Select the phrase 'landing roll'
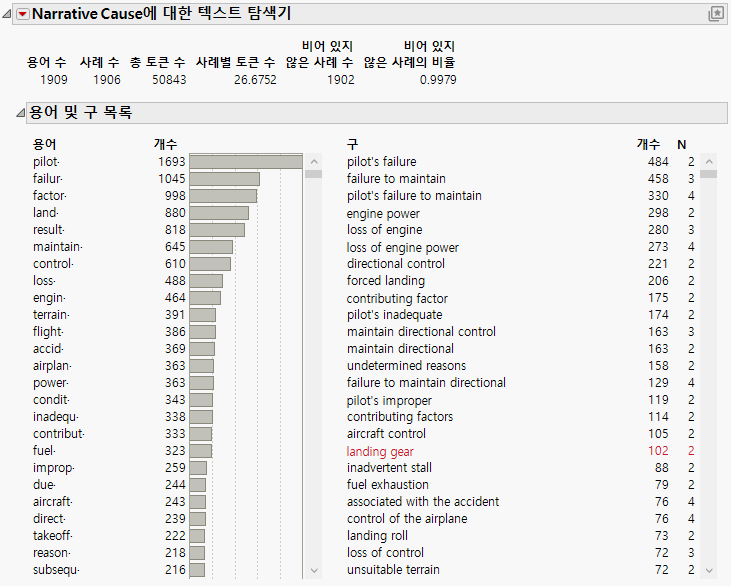731x586 pixels. pos(377,536)
